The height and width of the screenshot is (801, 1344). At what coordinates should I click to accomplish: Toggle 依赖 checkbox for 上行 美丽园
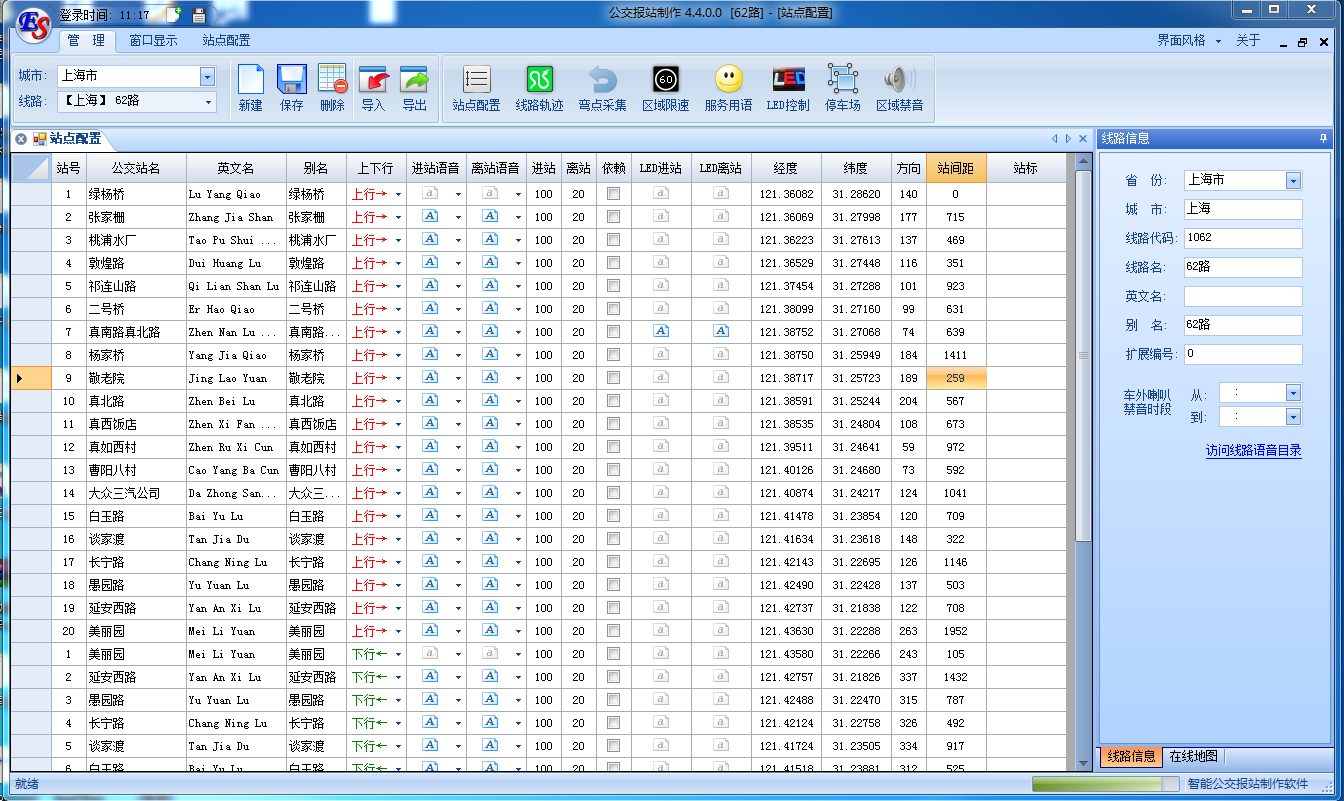point(613,631)
